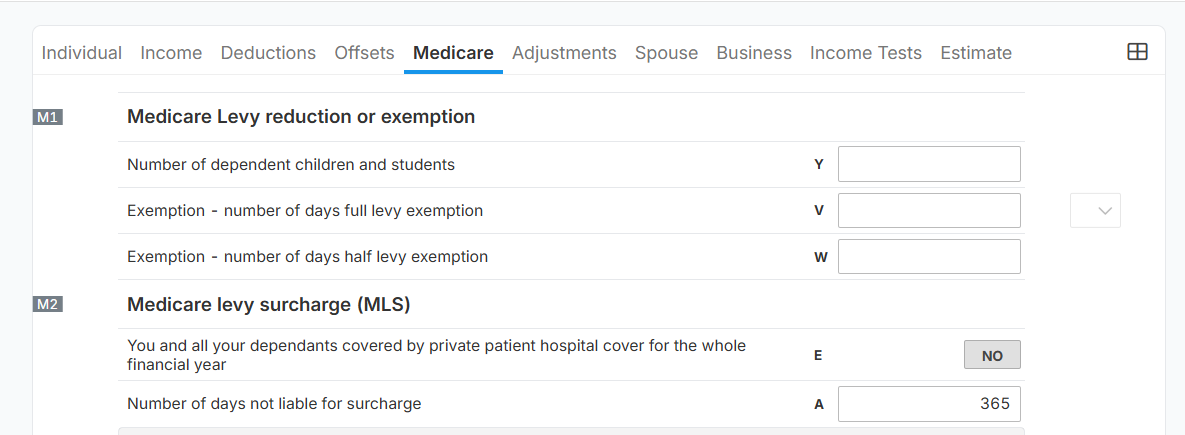View the Business tab
This screenshot has height=435, width=1185.
(x=754, y=53)
